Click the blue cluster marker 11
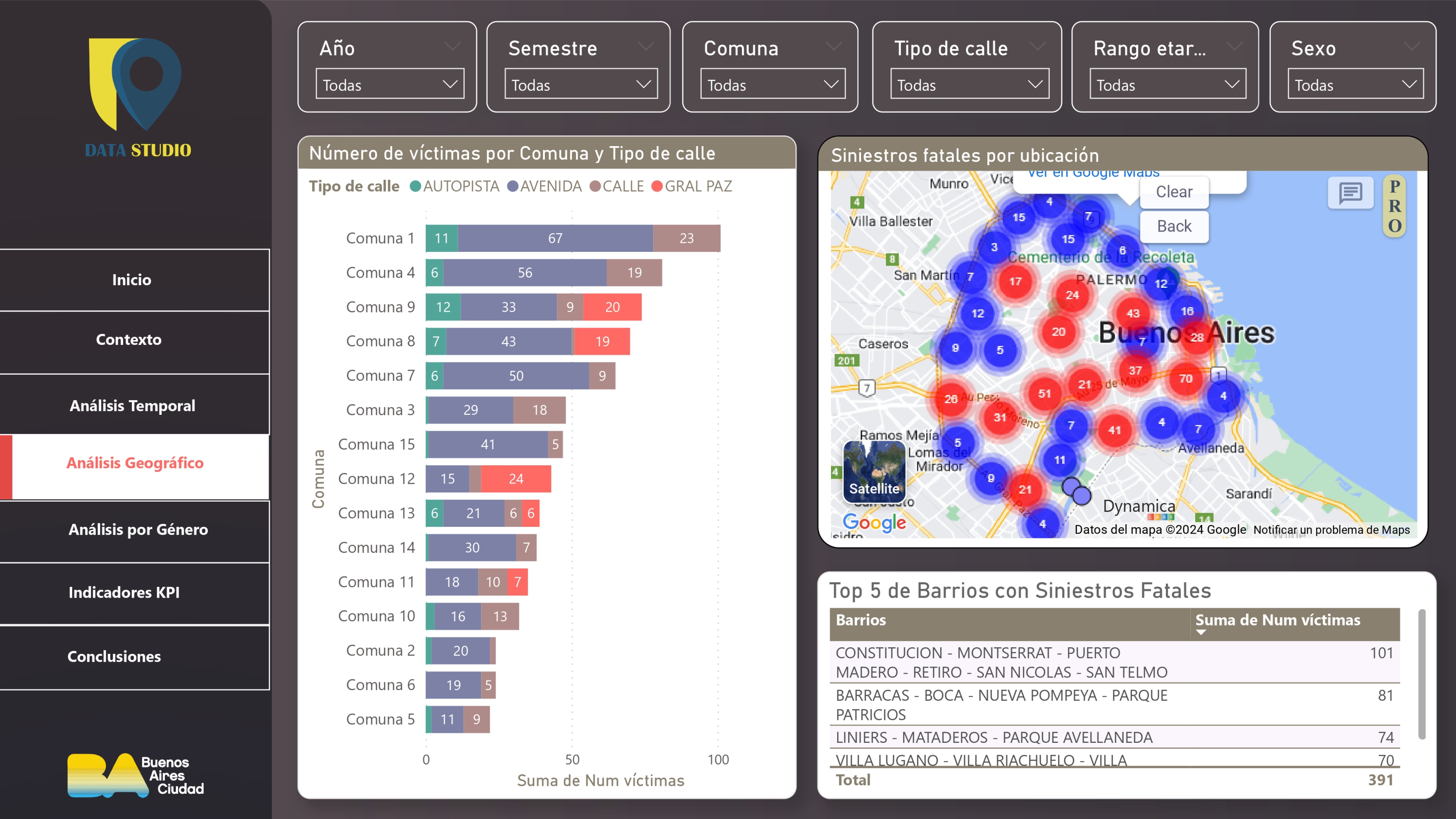 (1059, 460)
